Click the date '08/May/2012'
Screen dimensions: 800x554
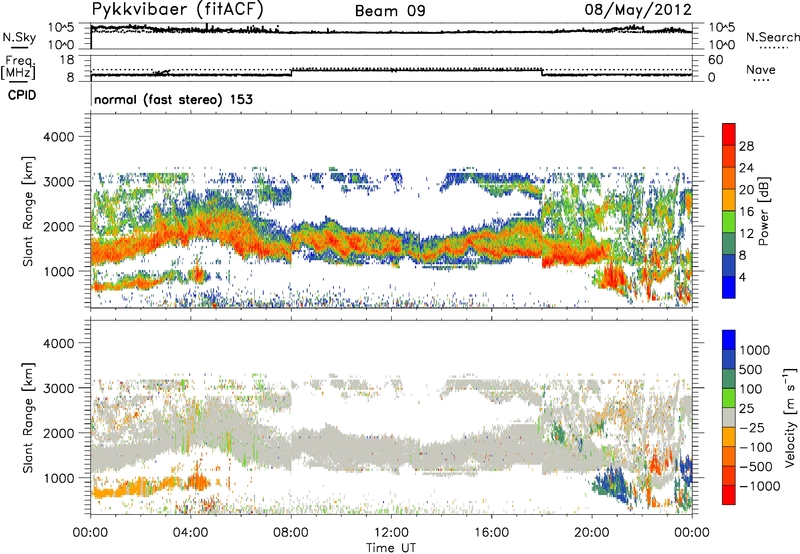[638, 10]
